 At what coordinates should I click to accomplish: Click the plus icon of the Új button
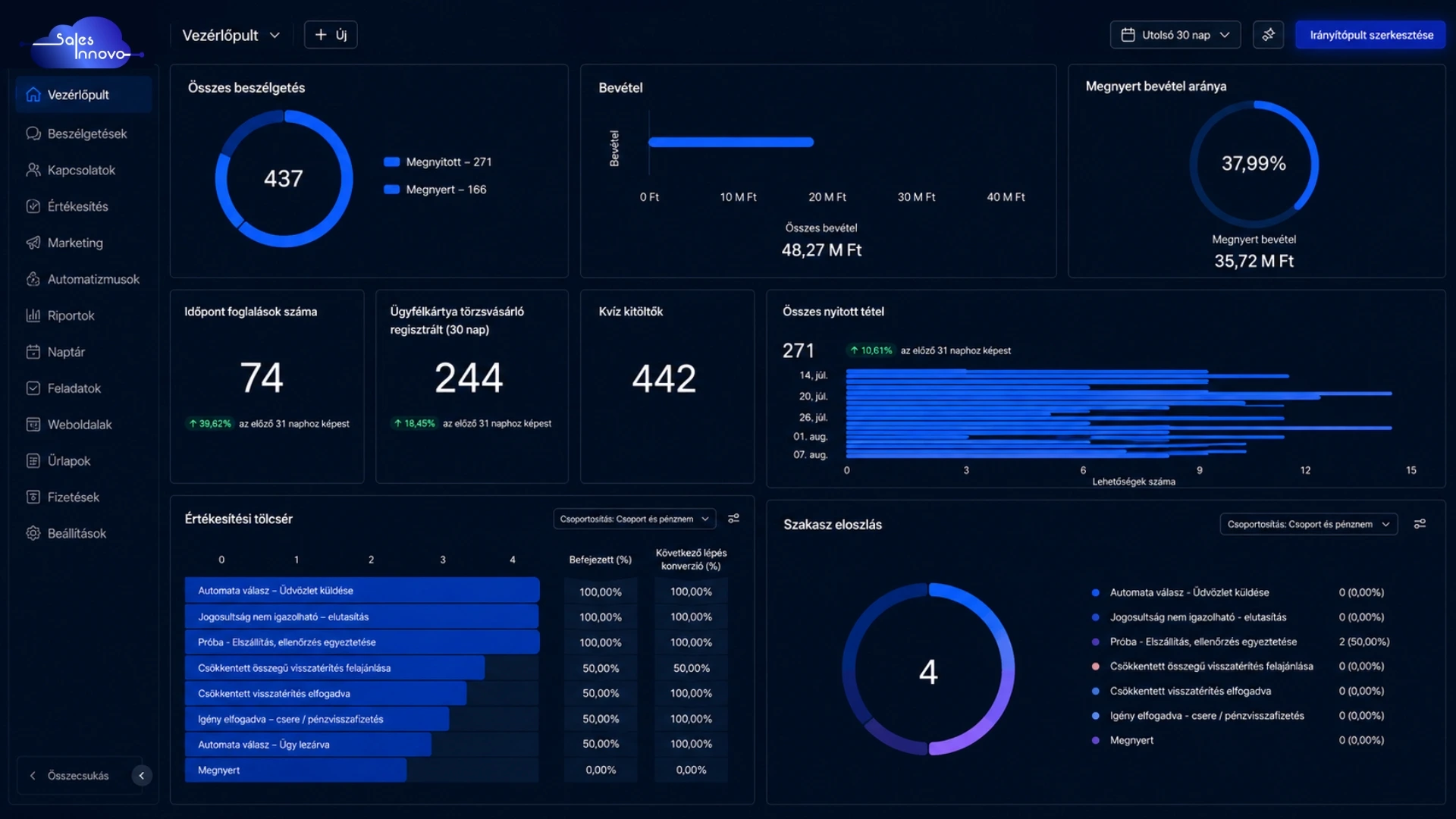[x=321, y=35]
